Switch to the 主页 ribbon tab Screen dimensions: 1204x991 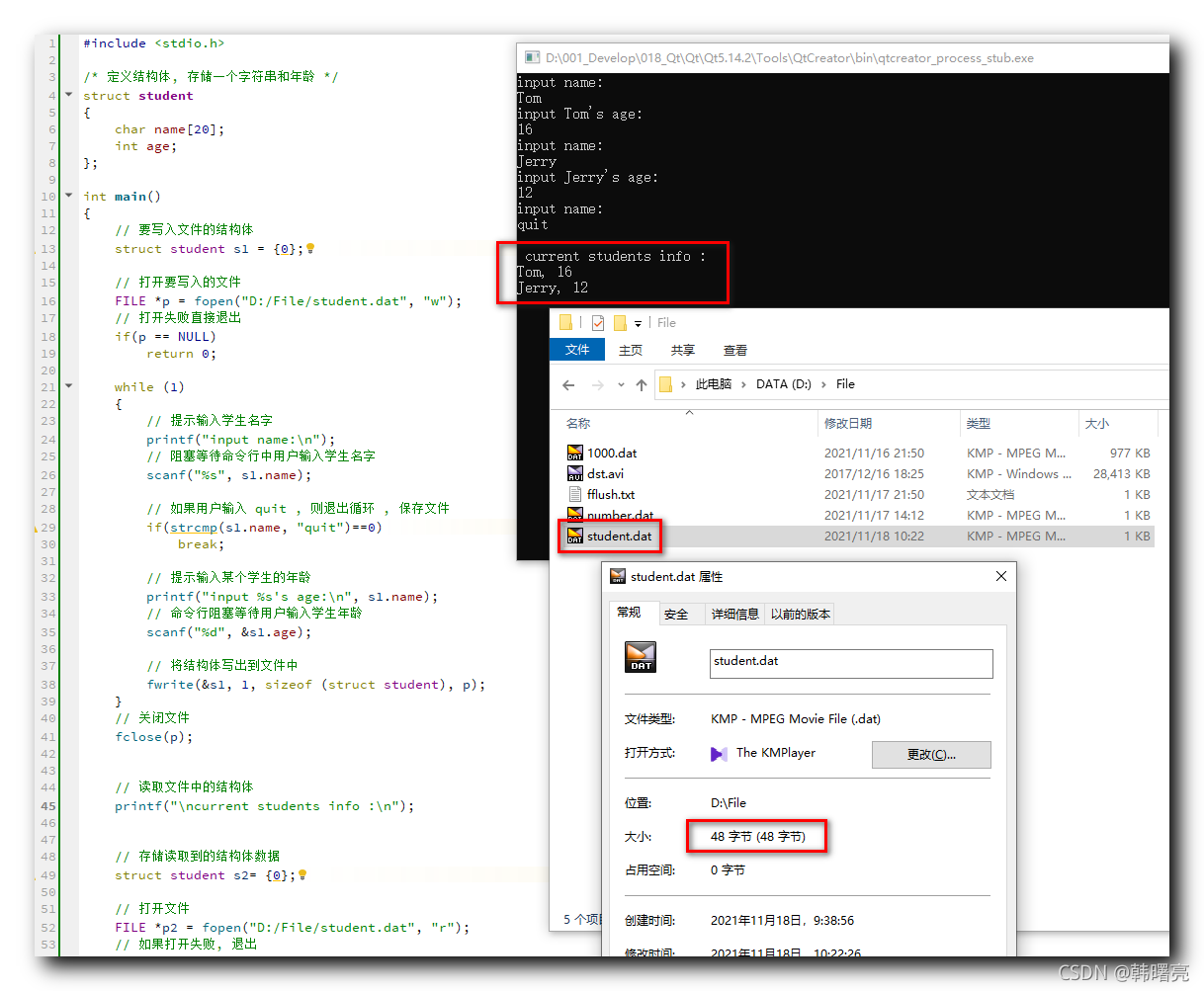pos(631,350)
